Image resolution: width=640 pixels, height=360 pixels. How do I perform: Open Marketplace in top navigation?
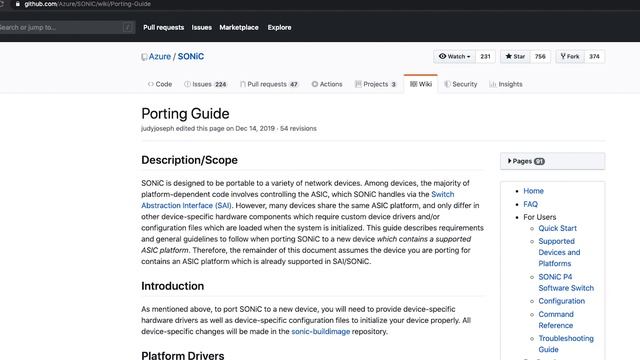pos(239,27)
